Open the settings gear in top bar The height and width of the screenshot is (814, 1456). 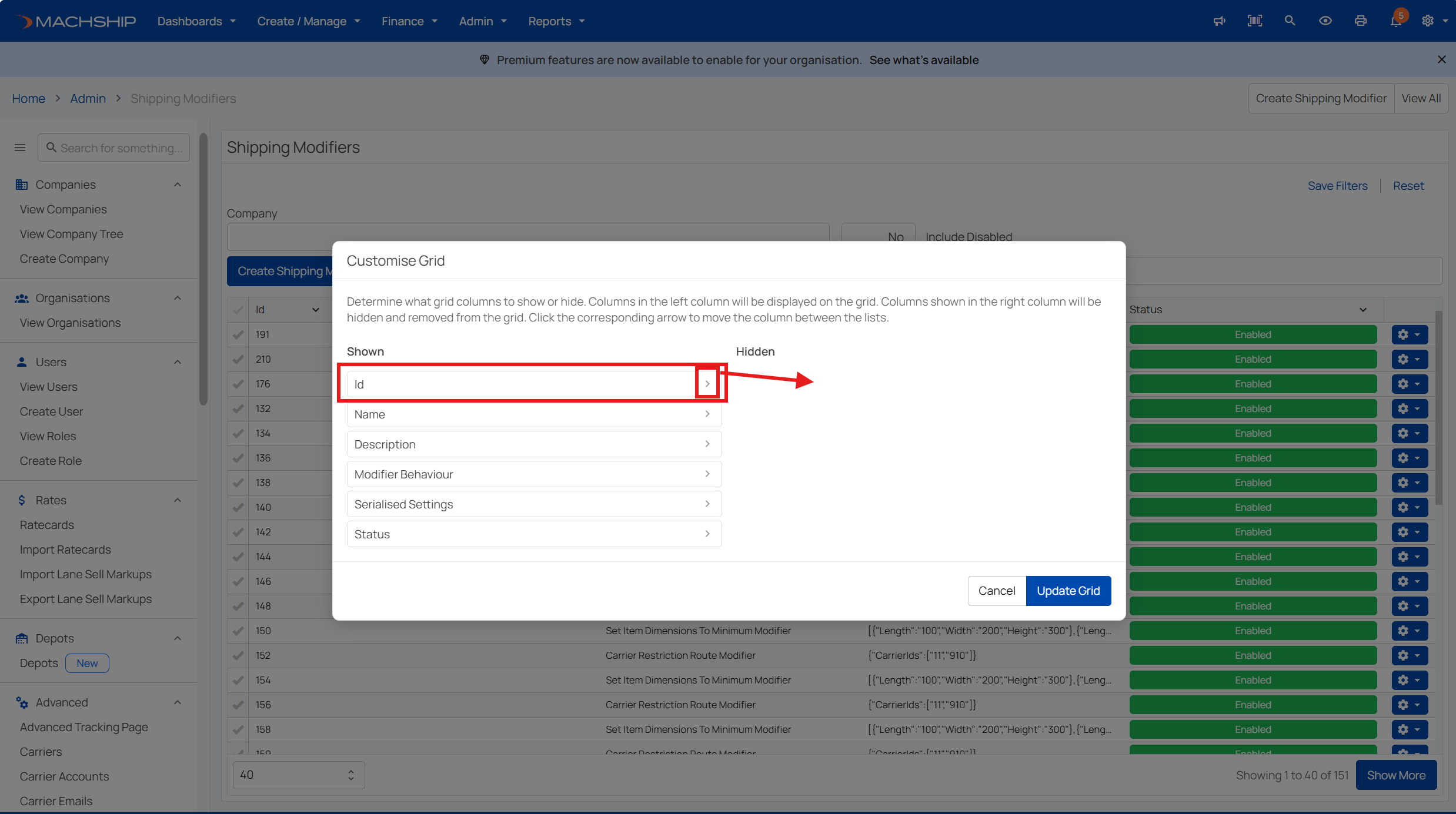pyautogui.click(x=1428, y=21)
